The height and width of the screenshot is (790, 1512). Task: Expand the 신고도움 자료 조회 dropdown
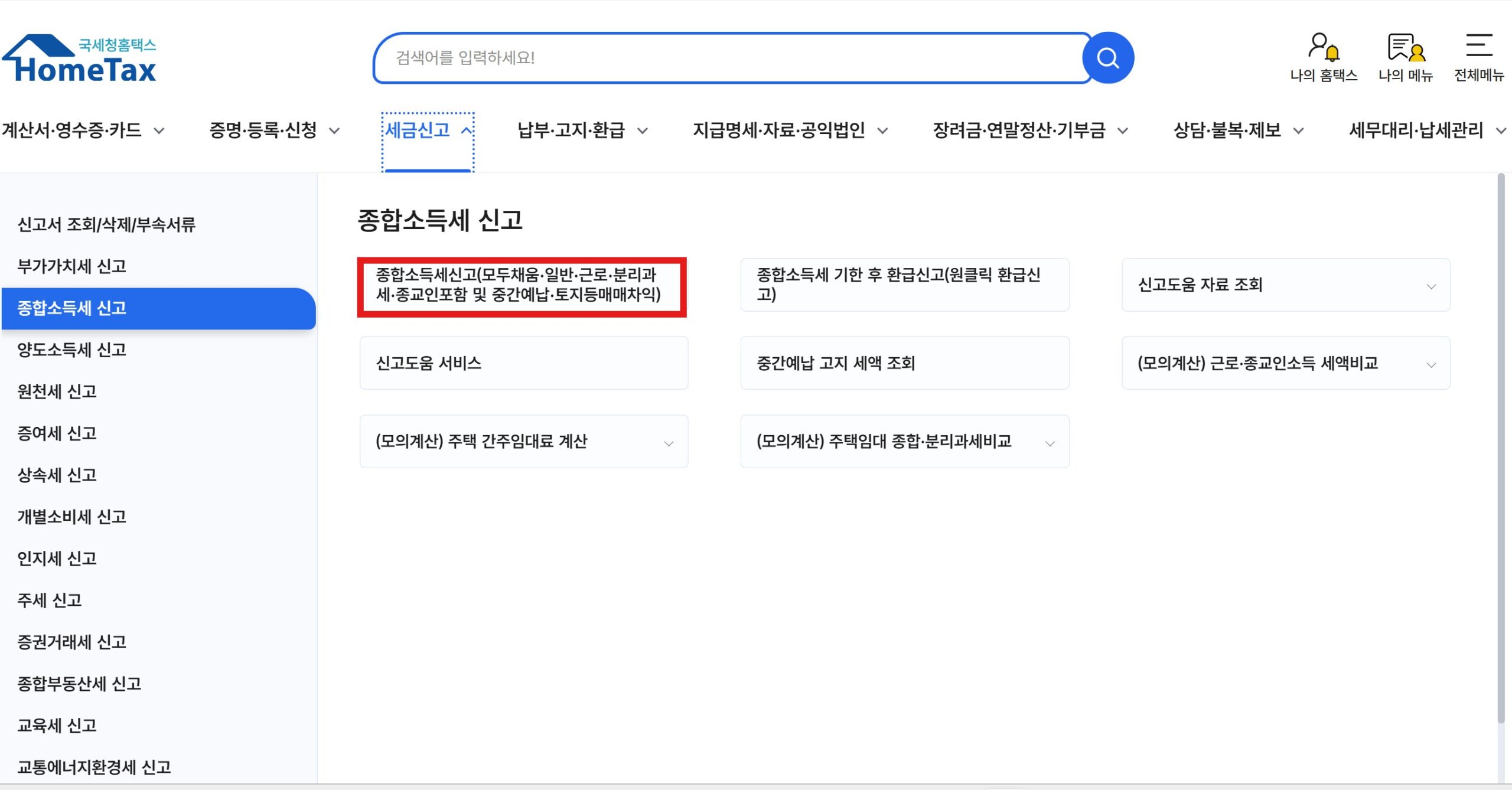pyautogui.click(x=1432, y=285)
